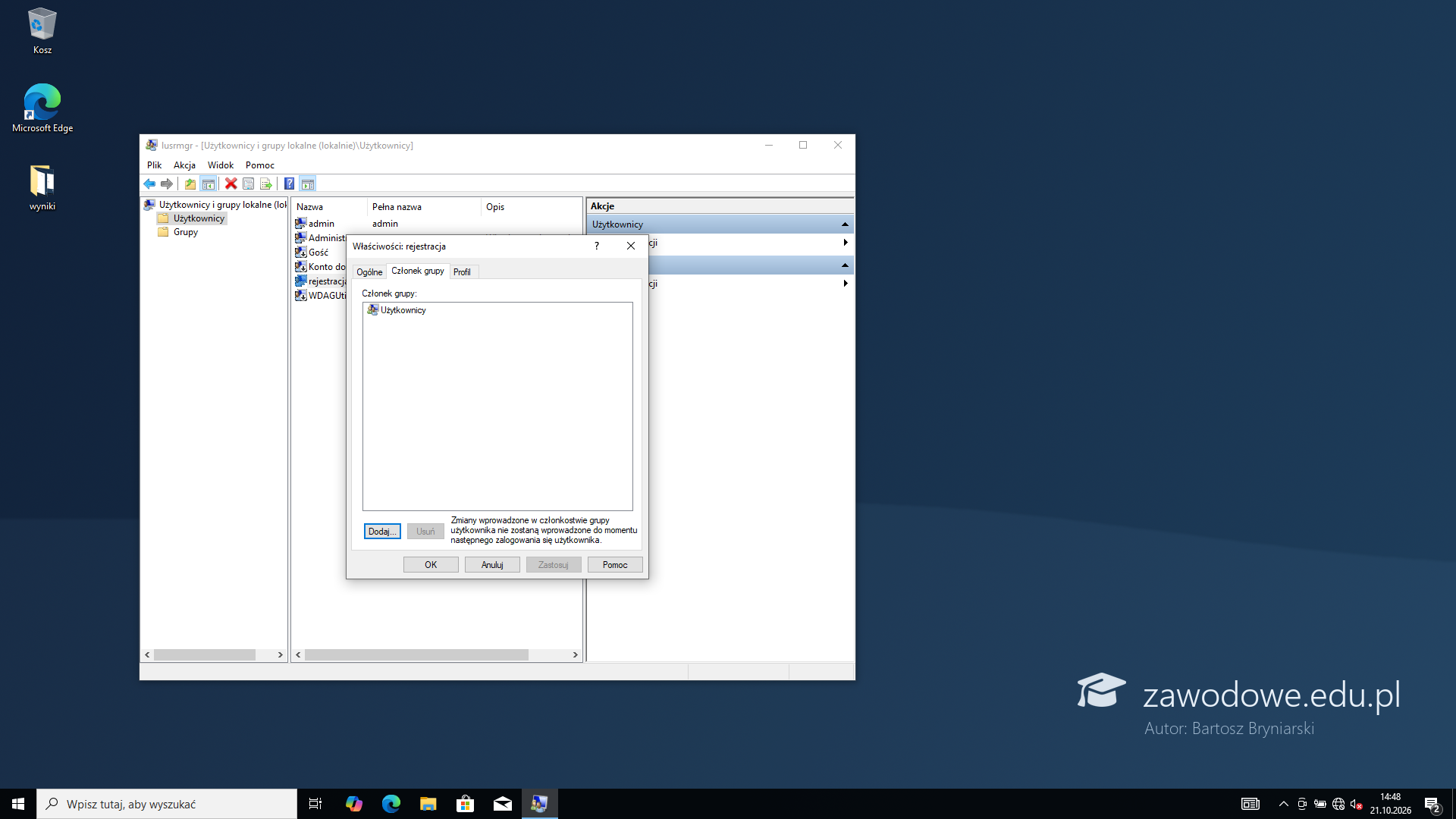Click the Up one level folder icon
This screenshot has width=1456, height=819.
190,184
